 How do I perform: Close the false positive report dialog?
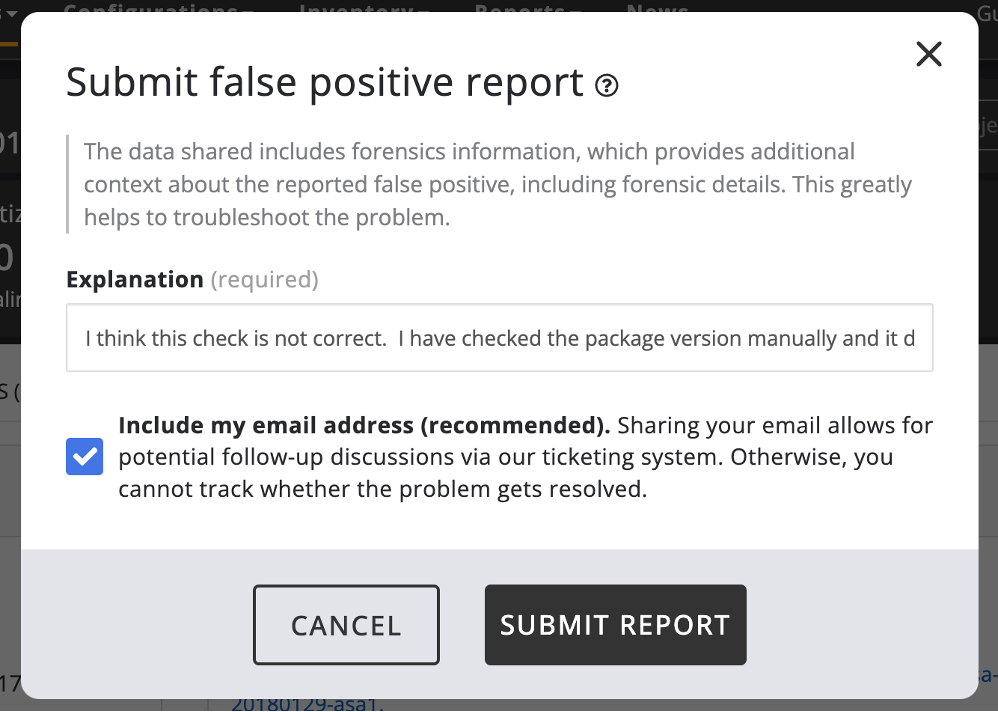(929, 54)
